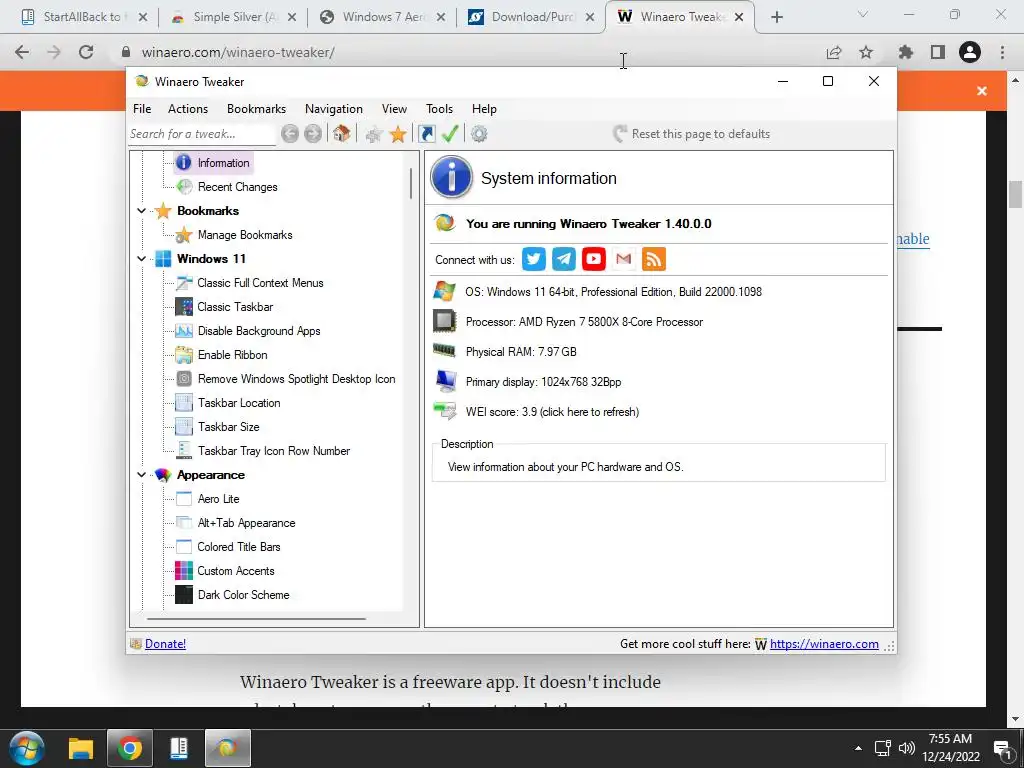Collapse the Appearance tree section
The height and width of the screenshot is (768, 1024).
tap(142, 475)
